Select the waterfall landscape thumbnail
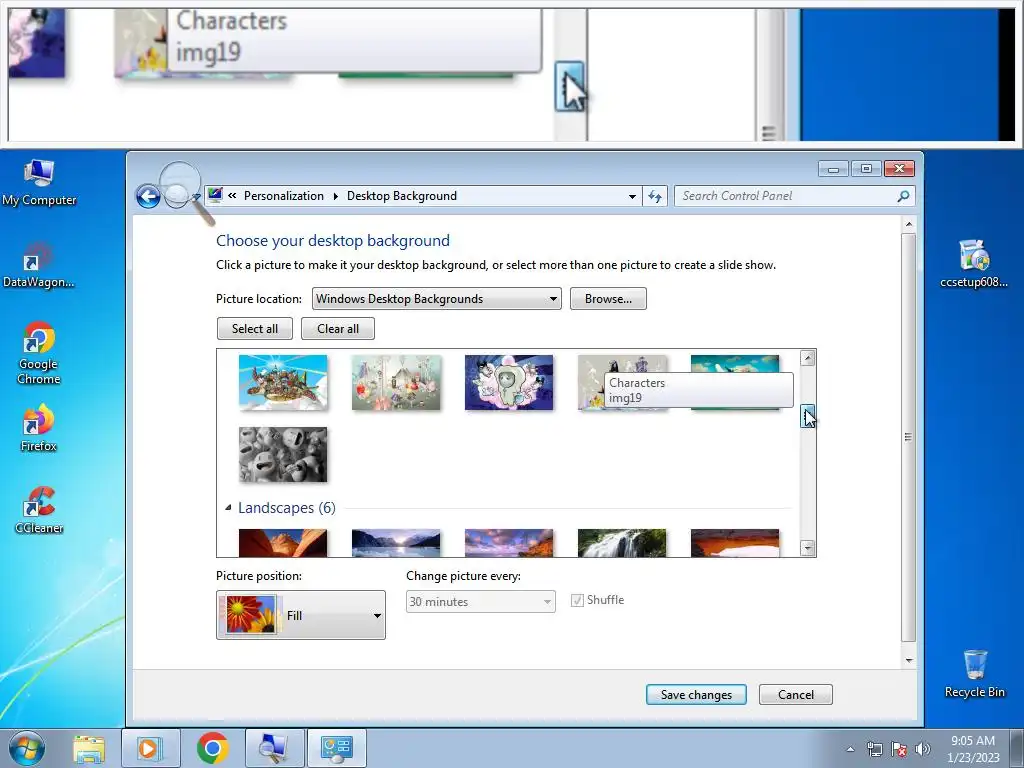This screenshot has height=768, width=1024. pyautogui.click(x=622, y=543)
